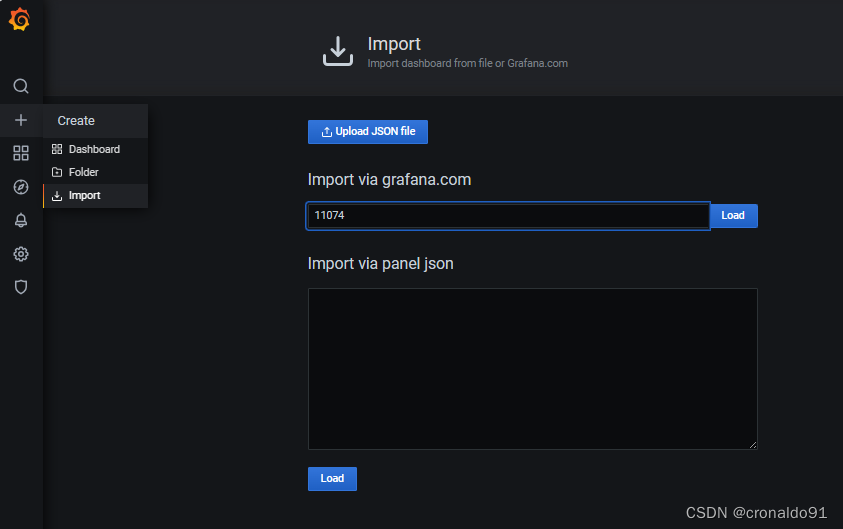Click the large Import download icon in header
The height and width of the screenshot is (529, 843).
point(338,51)
